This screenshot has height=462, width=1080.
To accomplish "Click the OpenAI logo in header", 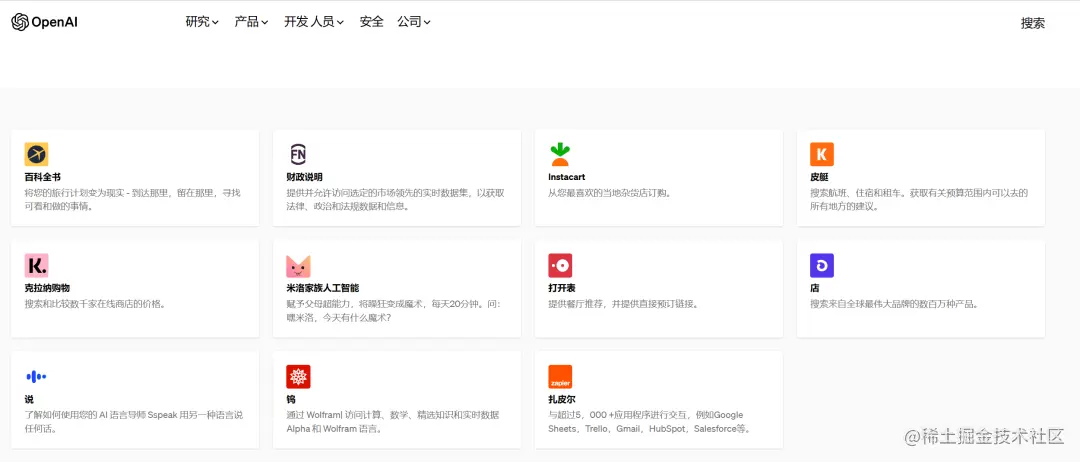I will point(44,22).
